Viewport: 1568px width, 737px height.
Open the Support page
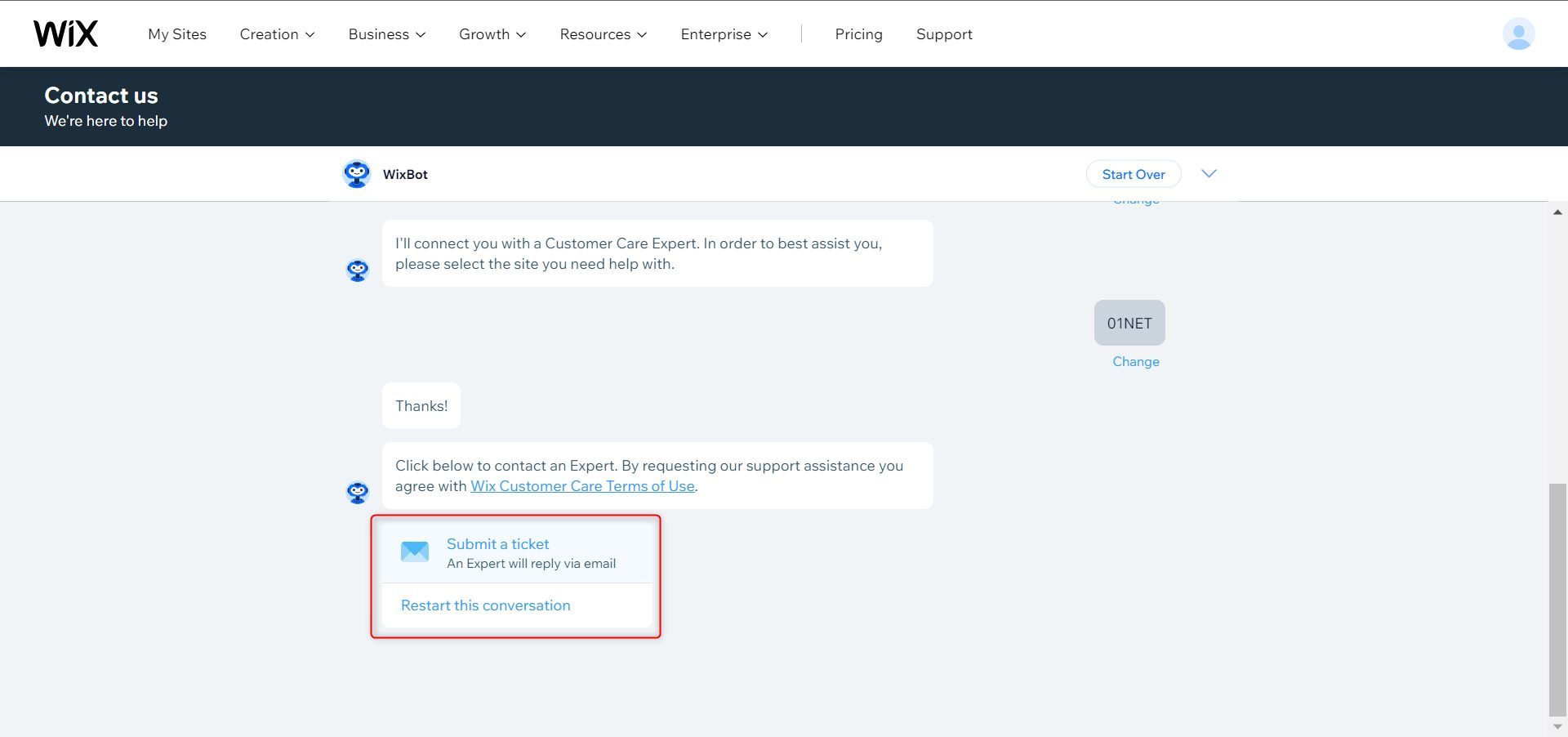(944, 34)
